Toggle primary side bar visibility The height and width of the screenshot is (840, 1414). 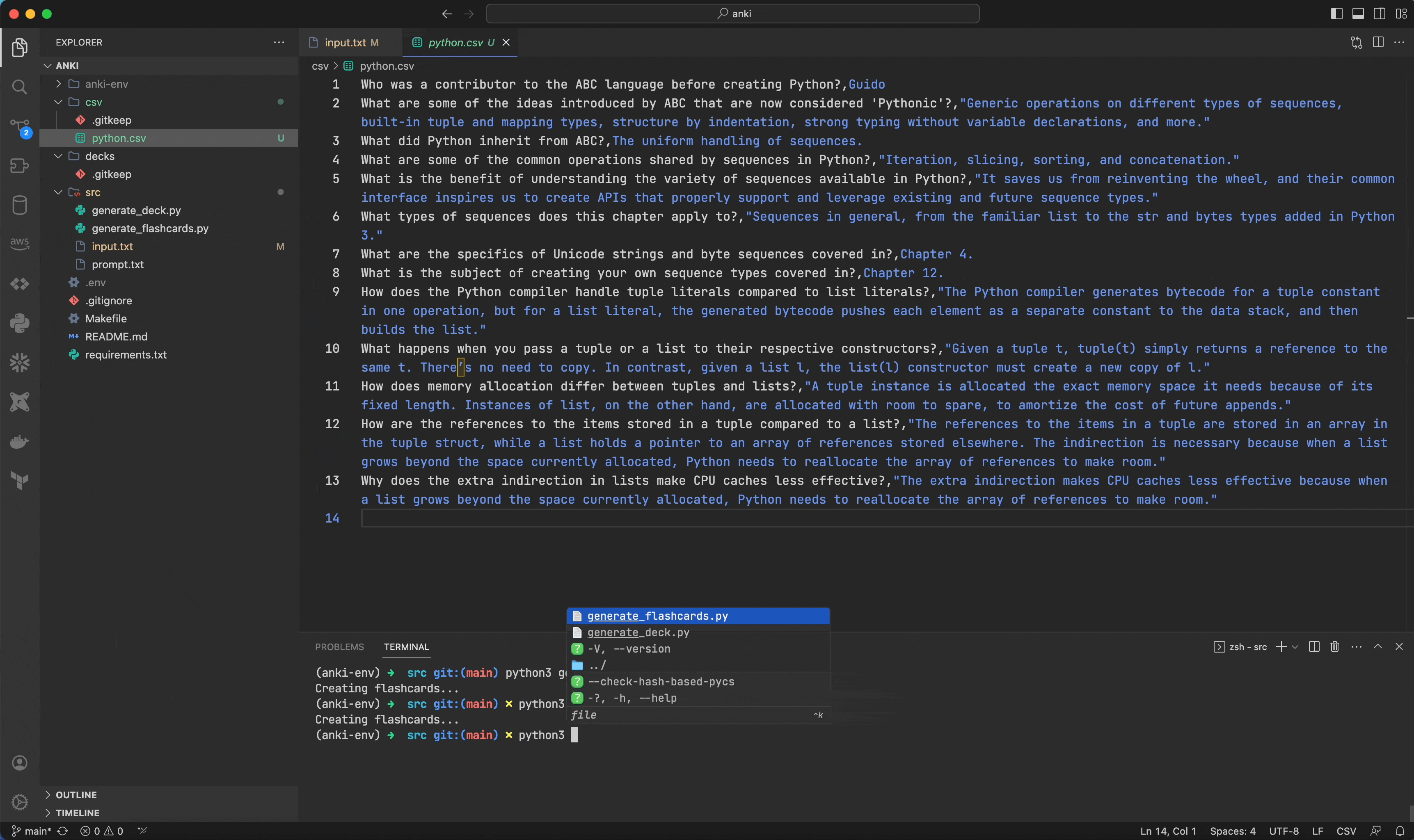click(1336, 14)
